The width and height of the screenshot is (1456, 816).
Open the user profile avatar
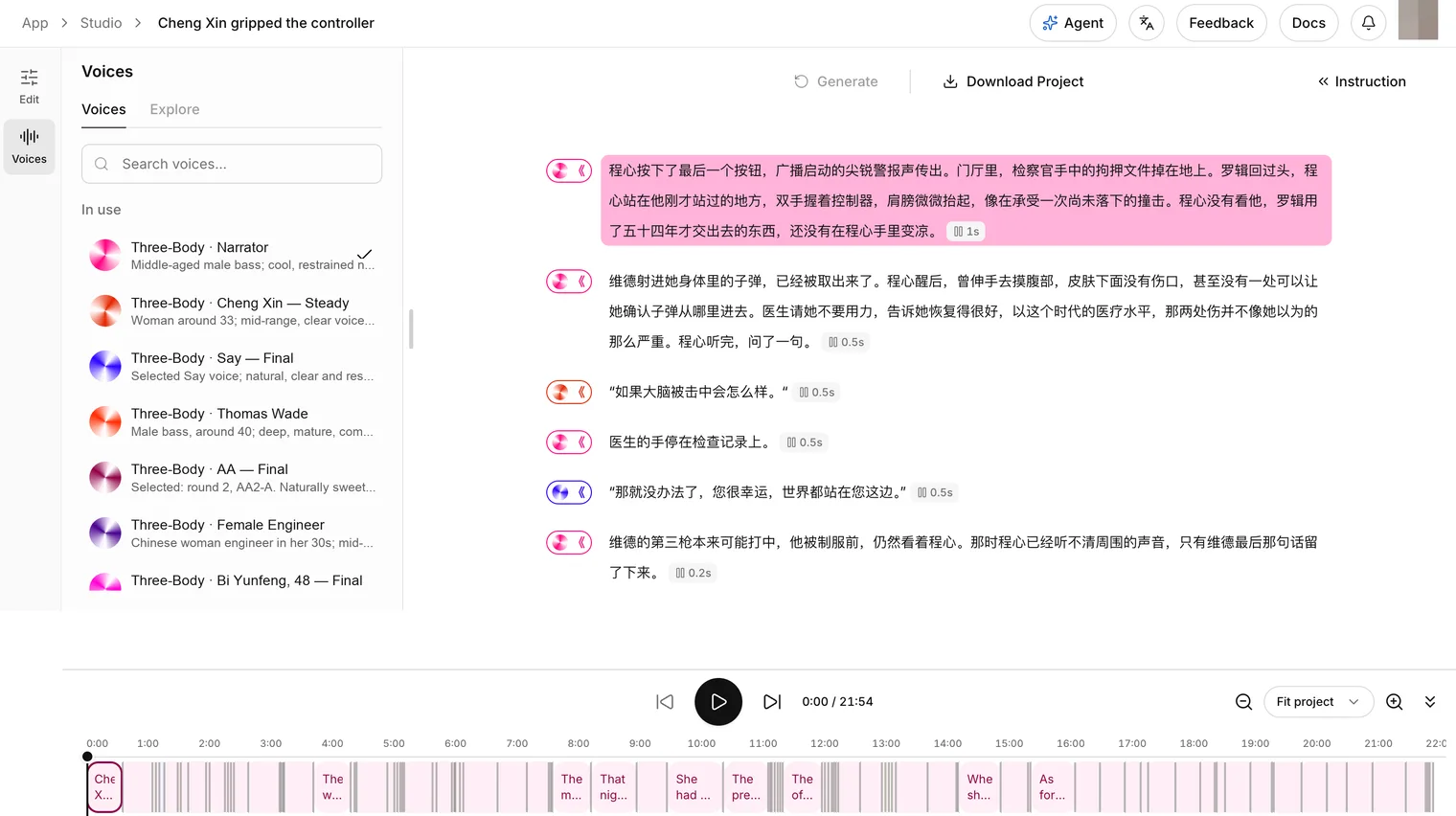1418,20
